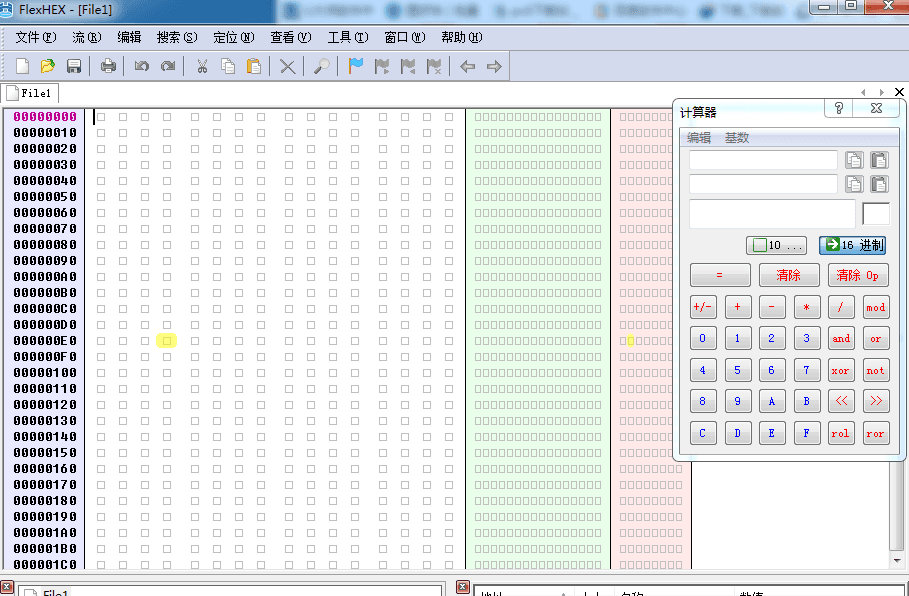909x596 pixels.
Task: Open a file with the folder icon
Action: tap(47, 66)
